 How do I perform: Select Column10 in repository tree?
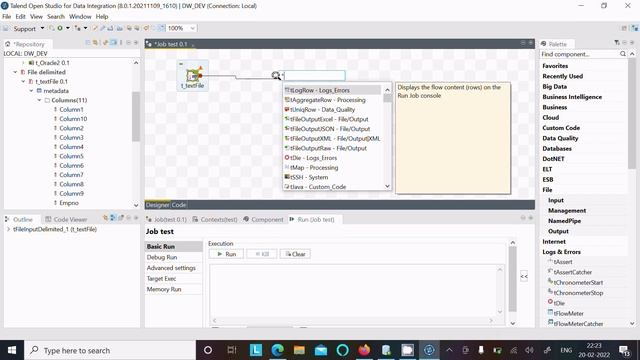tap(73, 119)
